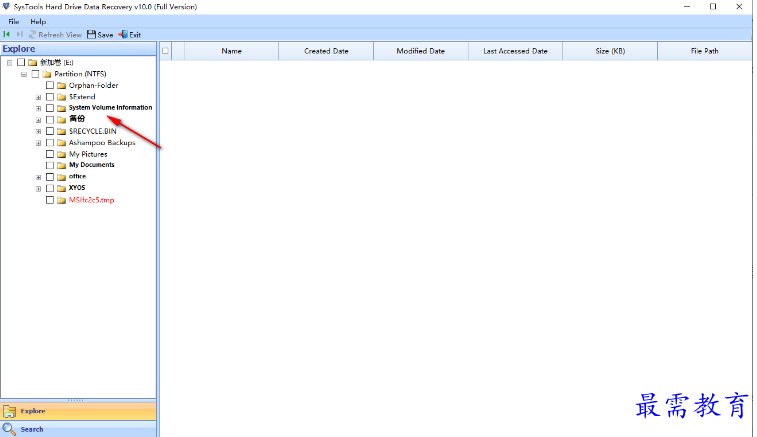
Task: Switch to the Explore pane tab
Action: point(78,411)
